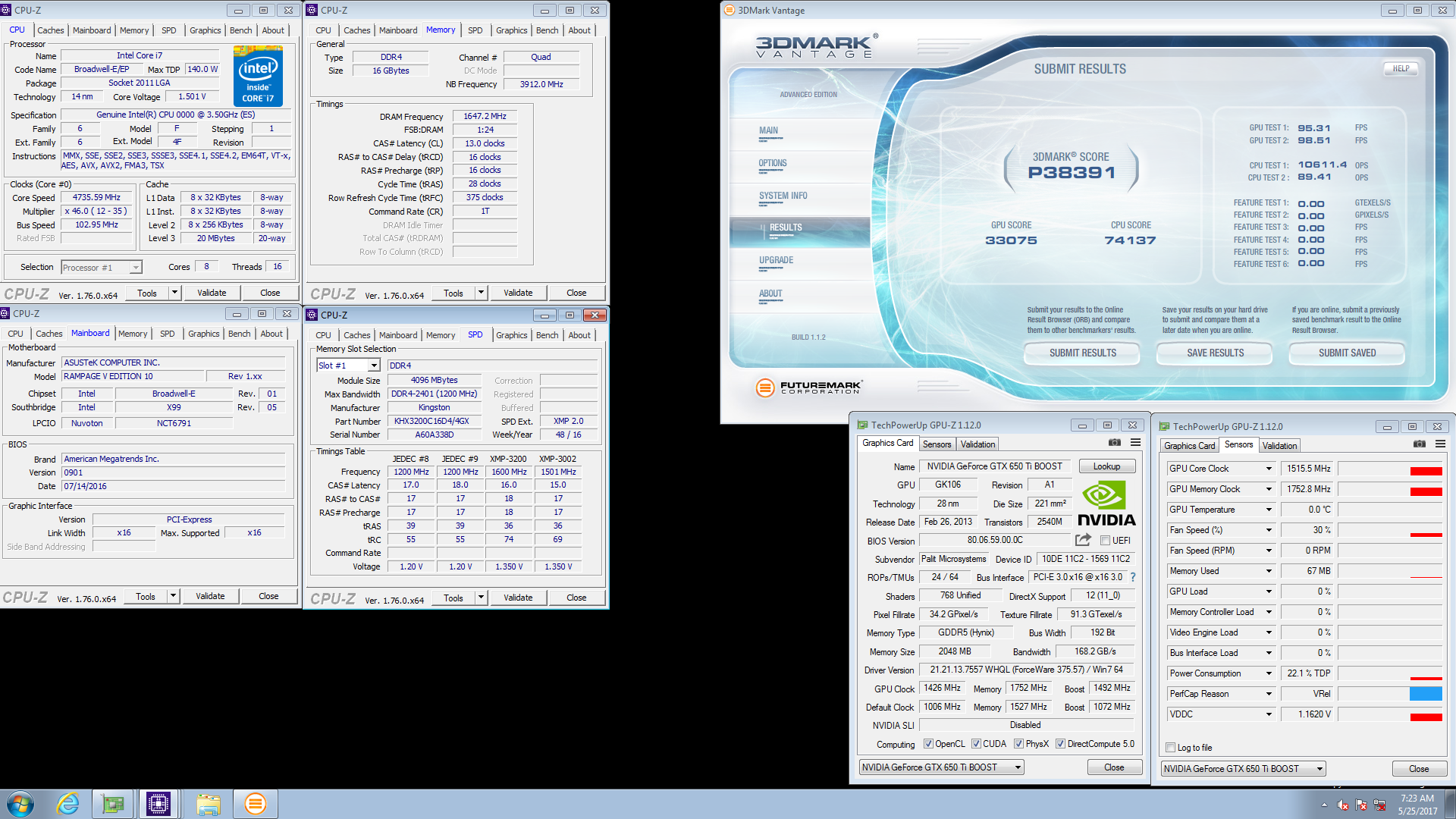This screenshot has height=819, width=1456.
Task: Open GPU selector dropdown in GPU-Z Sensors window
Action: (x=1244, y=769)
